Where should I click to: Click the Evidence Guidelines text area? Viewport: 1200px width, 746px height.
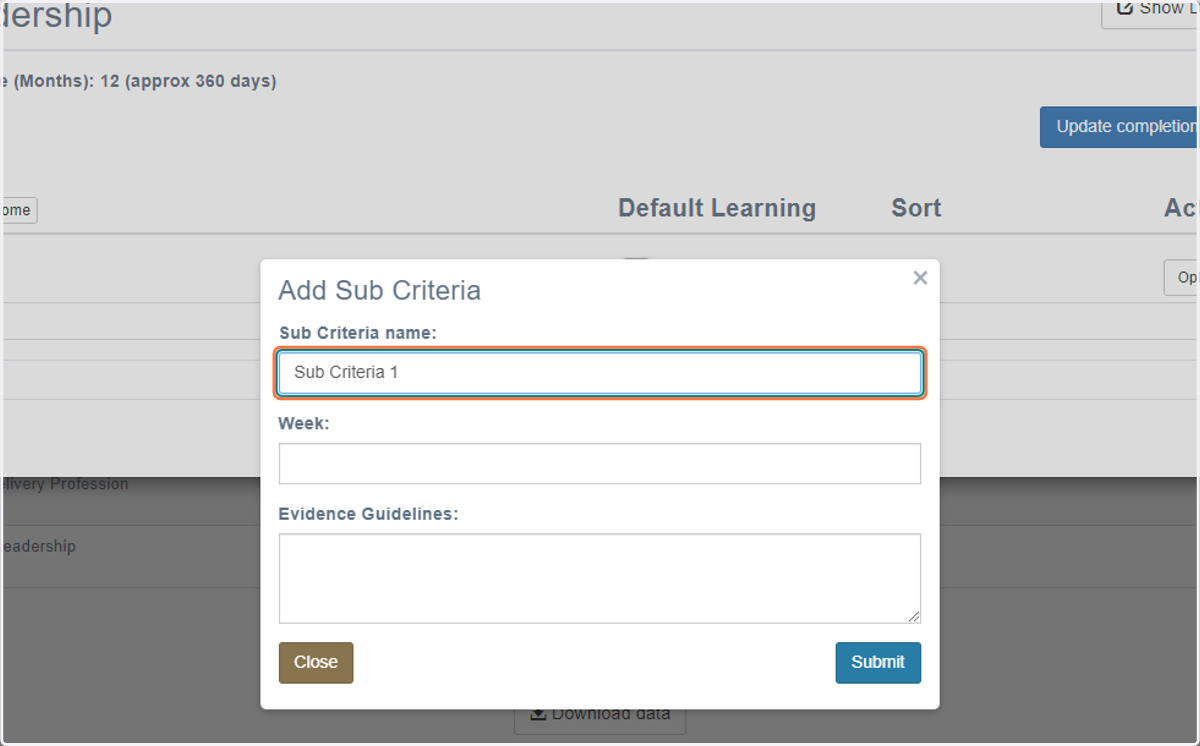point(600,578)
